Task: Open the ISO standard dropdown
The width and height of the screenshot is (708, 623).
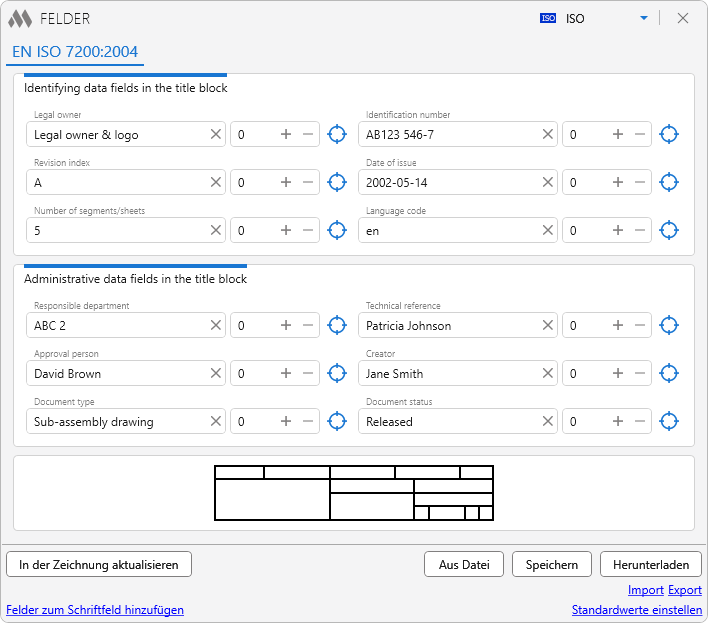Action: click(644, 18)
